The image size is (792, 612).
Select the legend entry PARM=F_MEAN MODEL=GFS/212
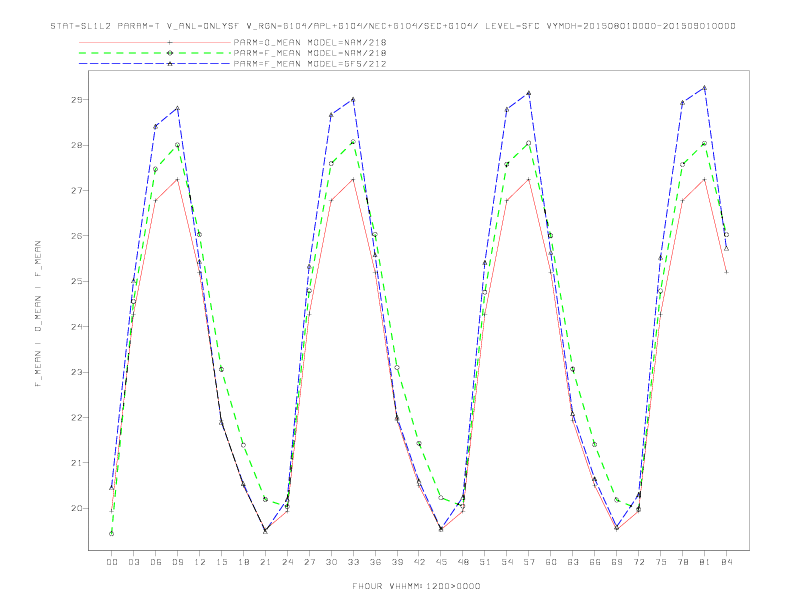[310, 64]
